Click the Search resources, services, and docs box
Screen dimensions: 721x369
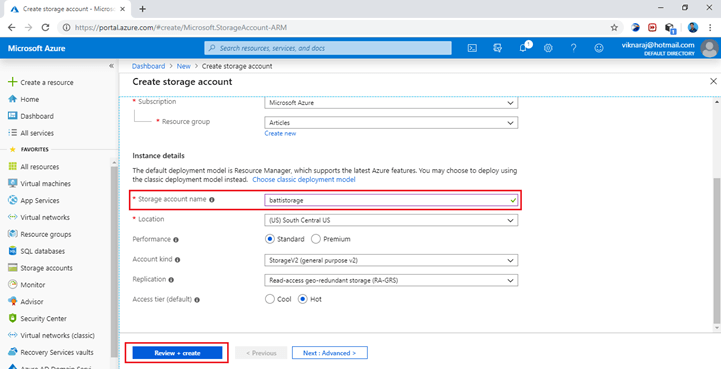(x=328, y=48)
